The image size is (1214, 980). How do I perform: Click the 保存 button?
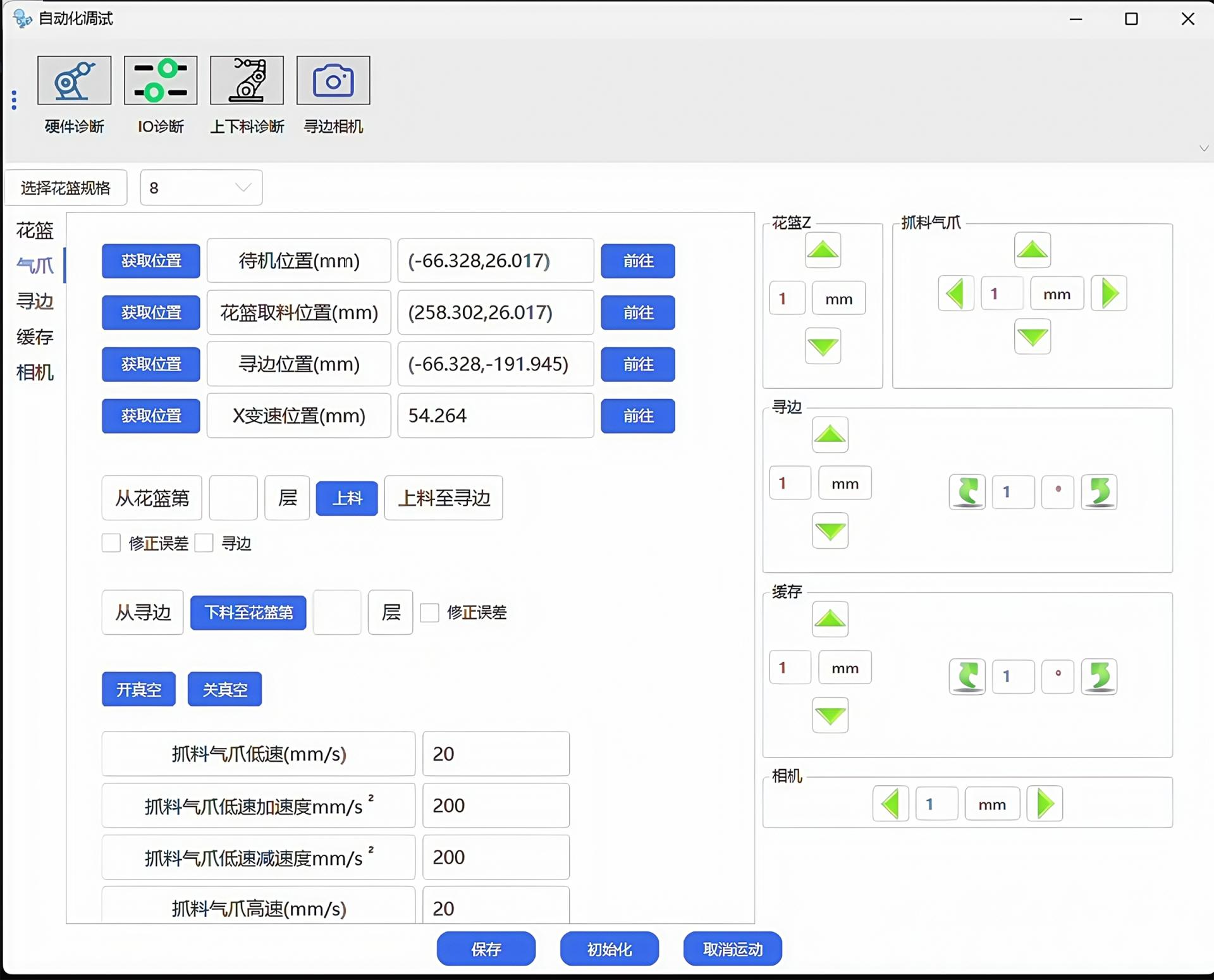(486, 949)
